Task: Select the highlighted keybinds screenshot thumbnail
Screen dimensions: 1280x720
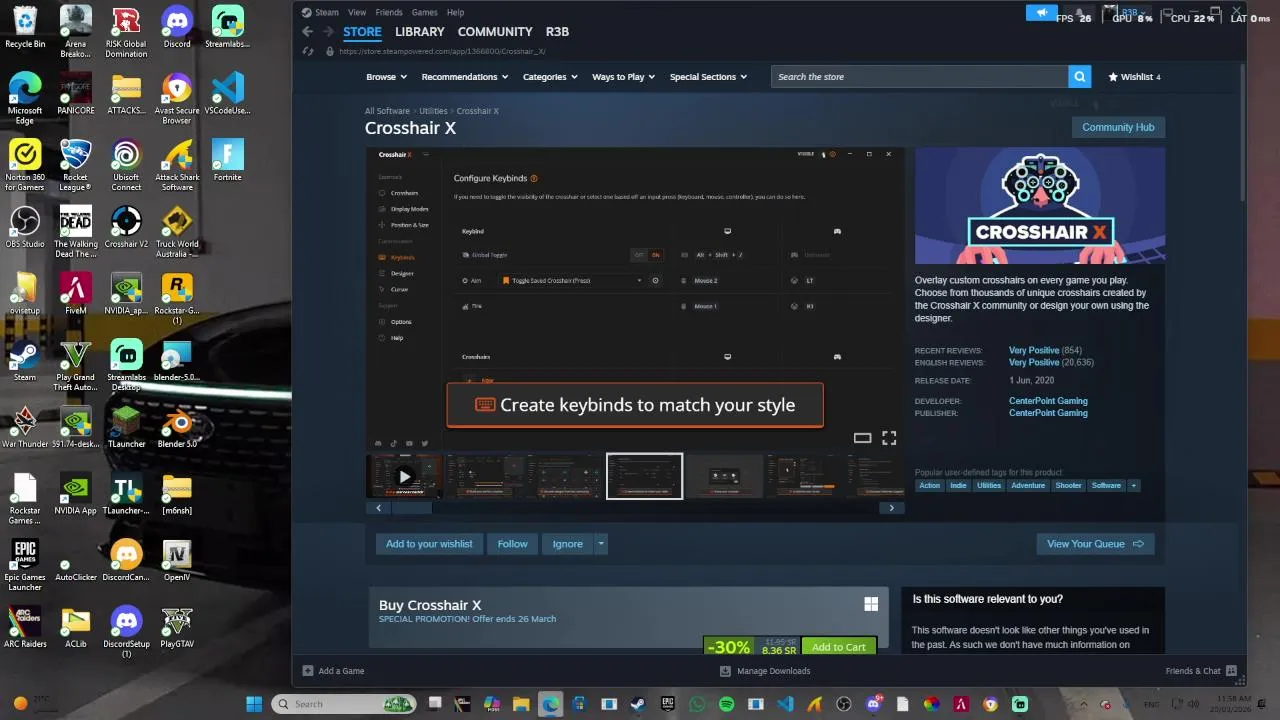Action: coord(644,476)
